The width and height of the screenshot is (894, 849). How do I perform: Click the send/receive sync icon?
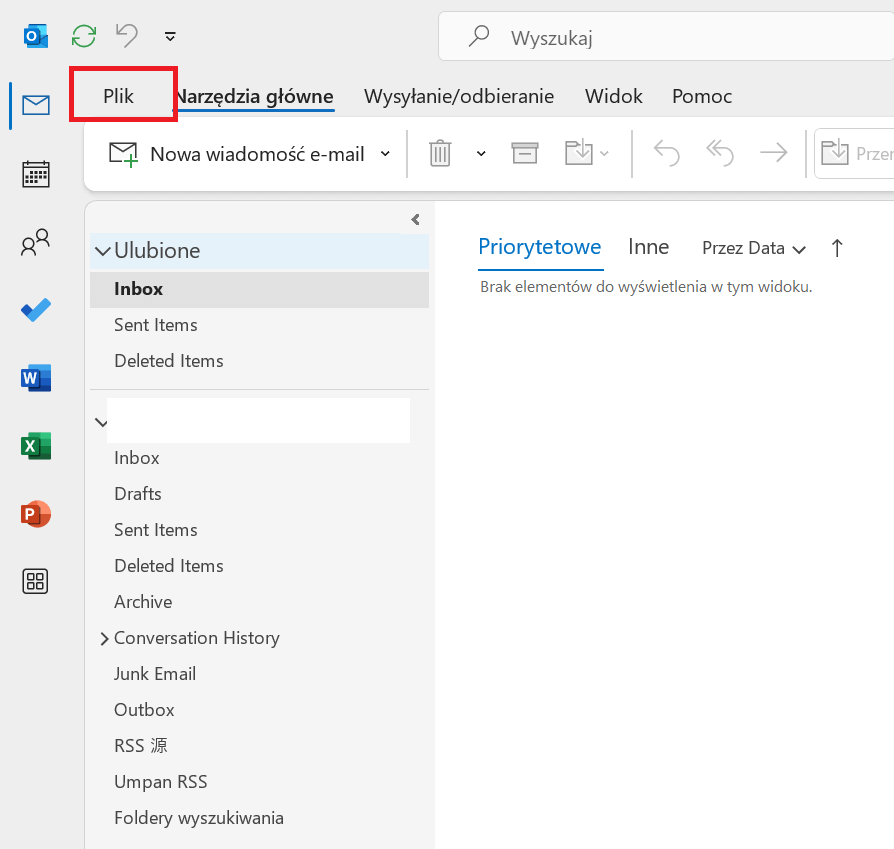[84, 37]
